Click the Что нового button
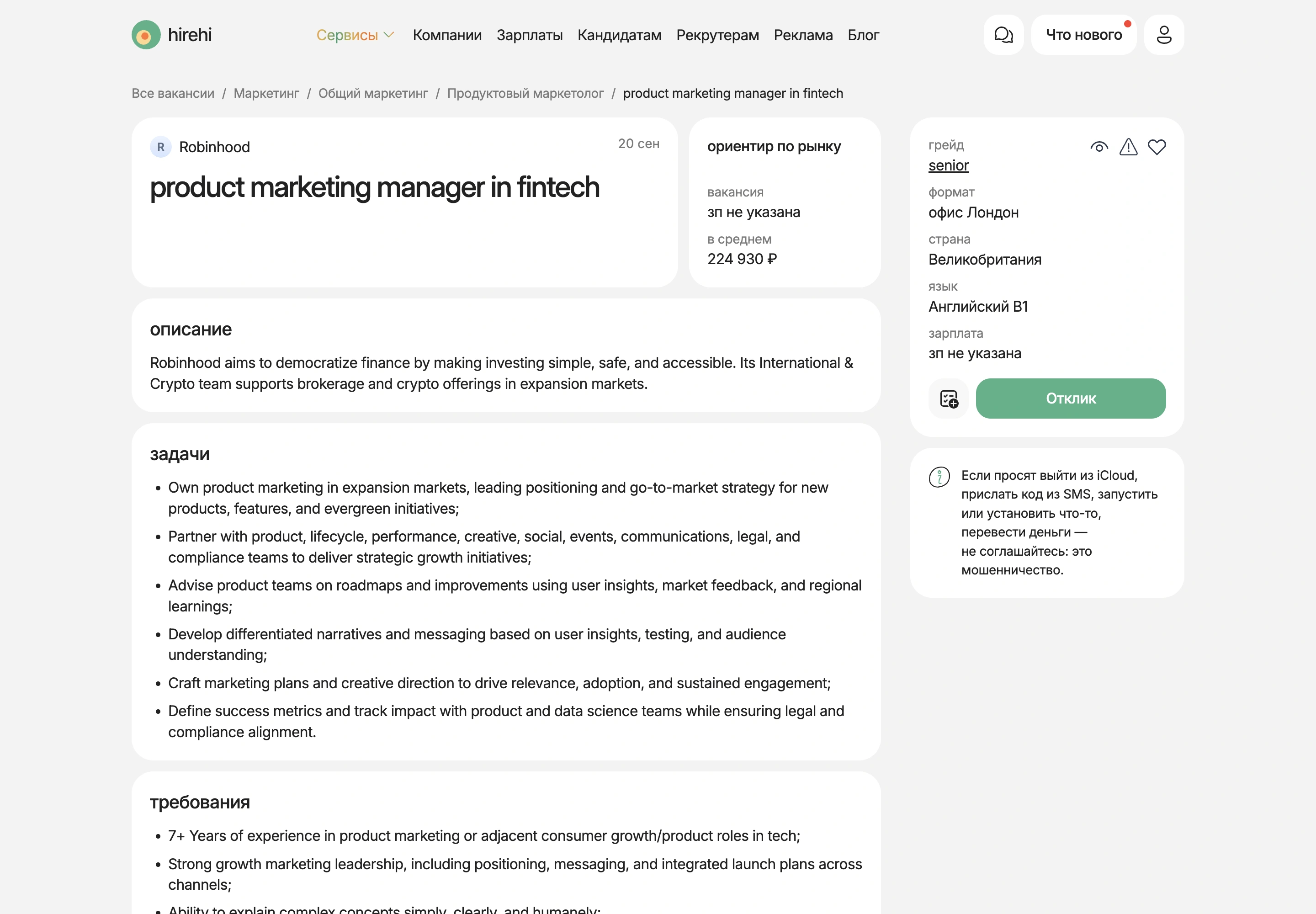This screenshot has width=1316, height=914. point(1083,35)
